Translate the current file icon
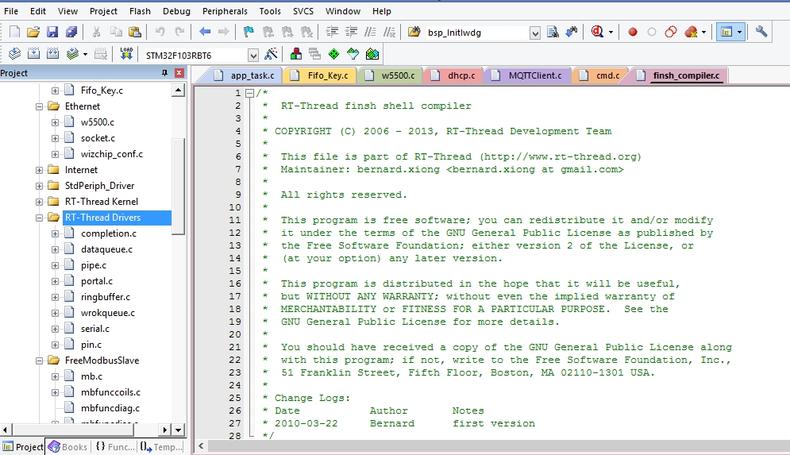 click(x=15, y=54)
